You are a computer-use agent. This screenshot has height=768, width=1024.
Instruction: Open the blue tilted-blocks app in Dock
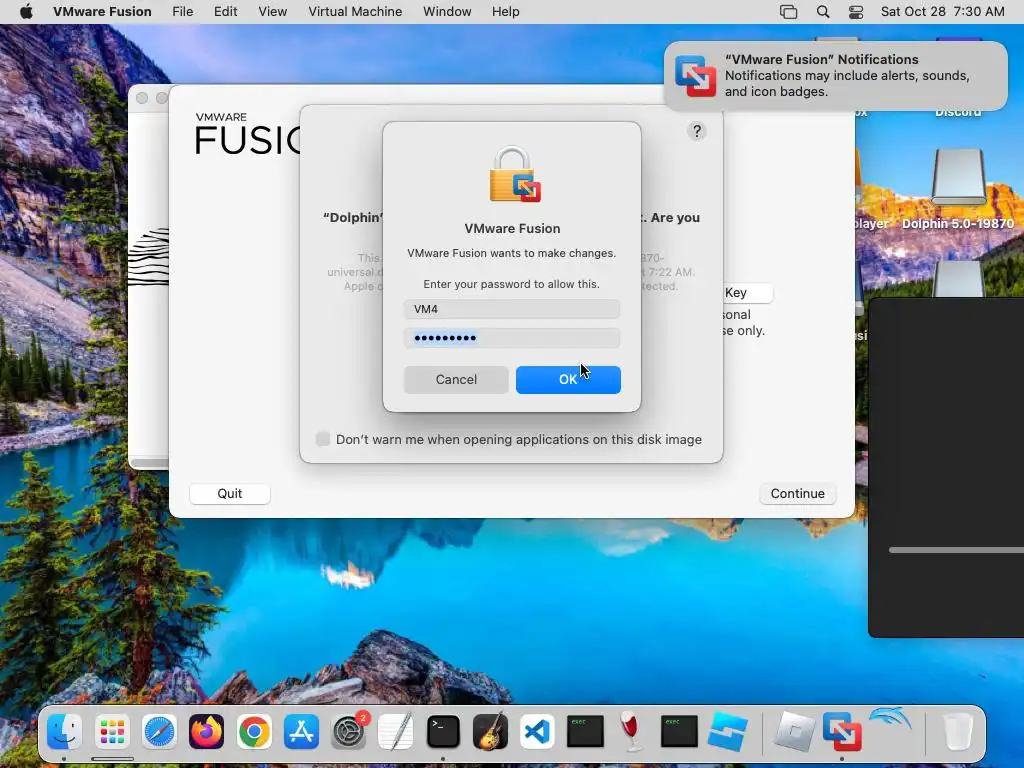(x=727, y=731)
